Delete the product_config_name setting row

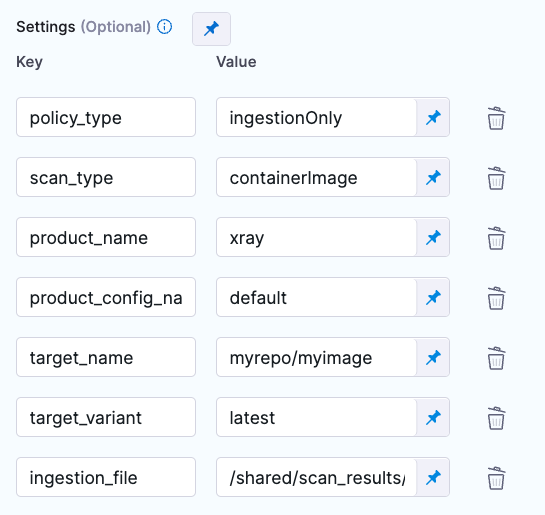[496, 298]
